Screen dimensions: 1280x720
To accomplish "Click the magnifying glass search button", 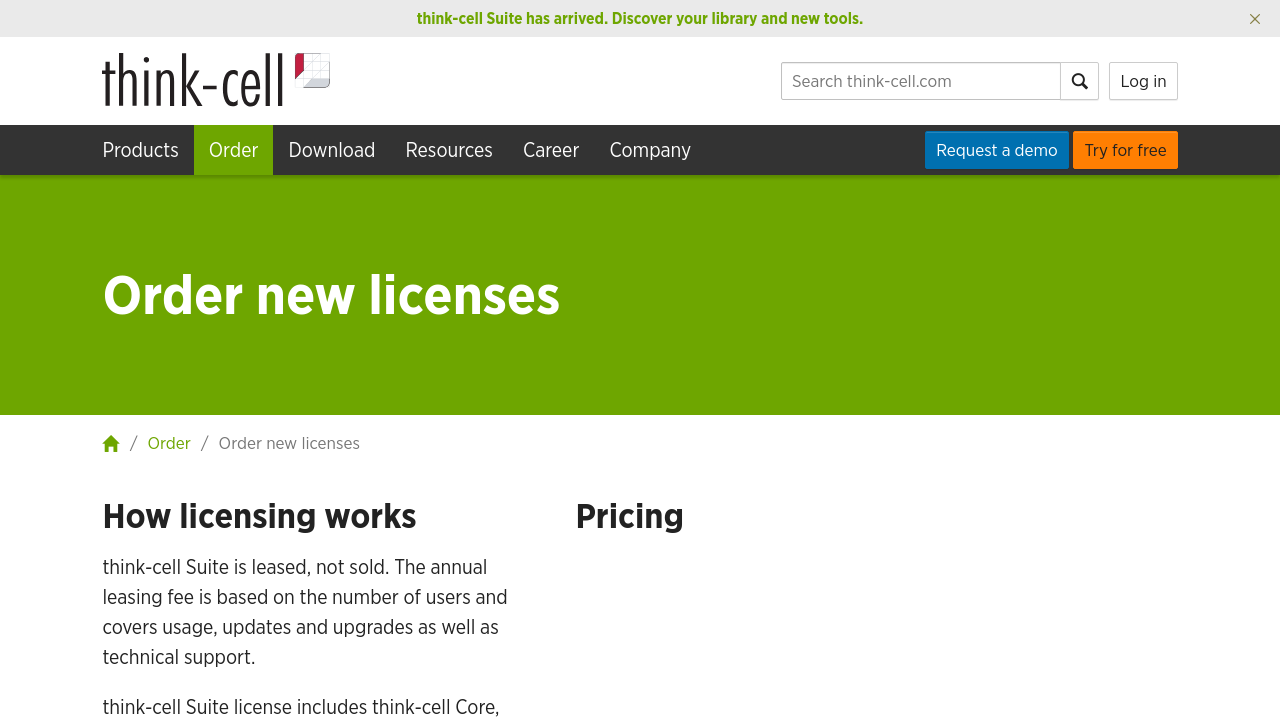I will pyautogui.click(x=1079, y=81).
